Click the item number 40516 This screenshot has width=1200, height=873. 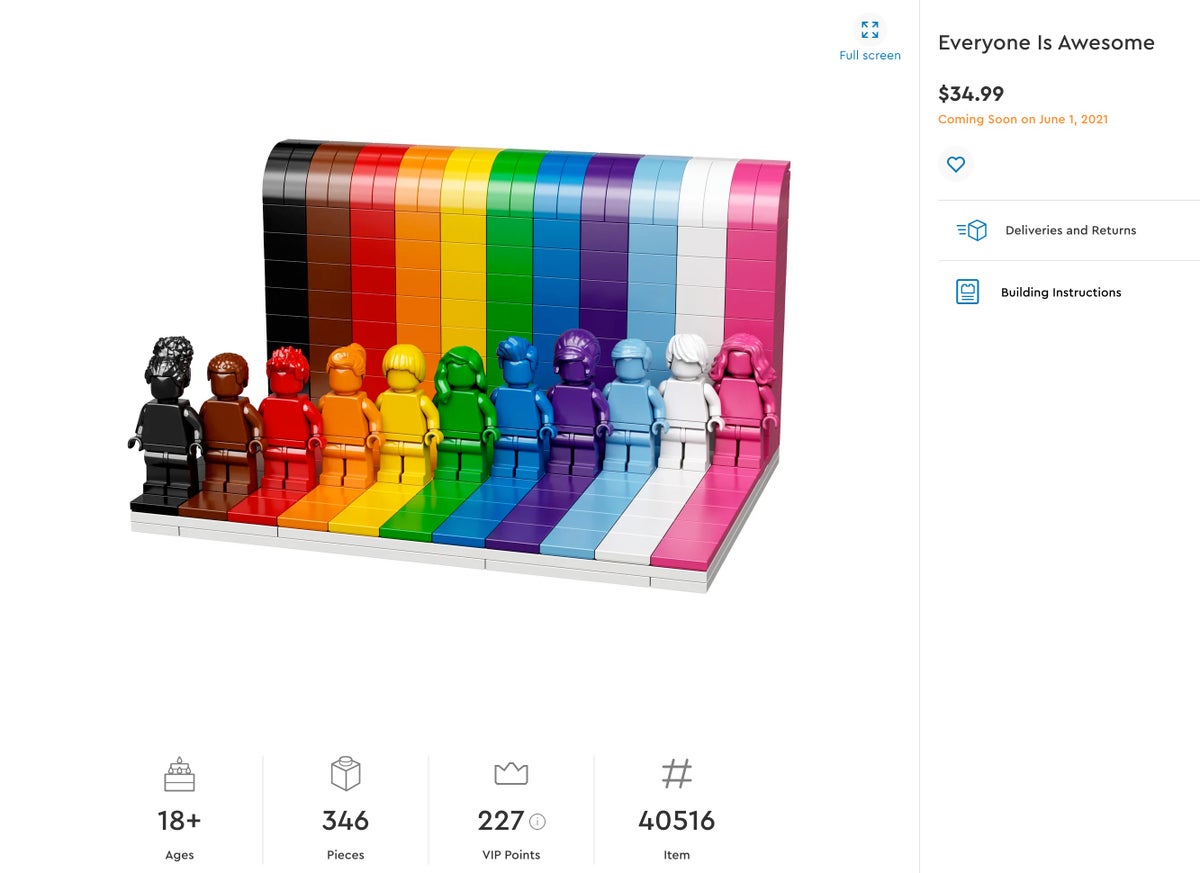(x=677, y=821)
